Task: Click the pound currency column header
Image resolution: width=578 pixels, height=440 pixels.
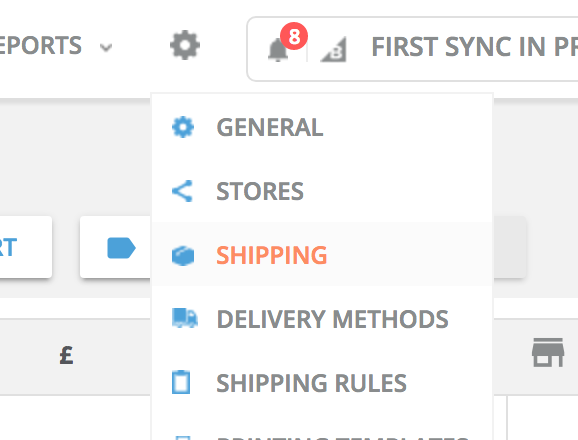Action: tap(66, 356)
